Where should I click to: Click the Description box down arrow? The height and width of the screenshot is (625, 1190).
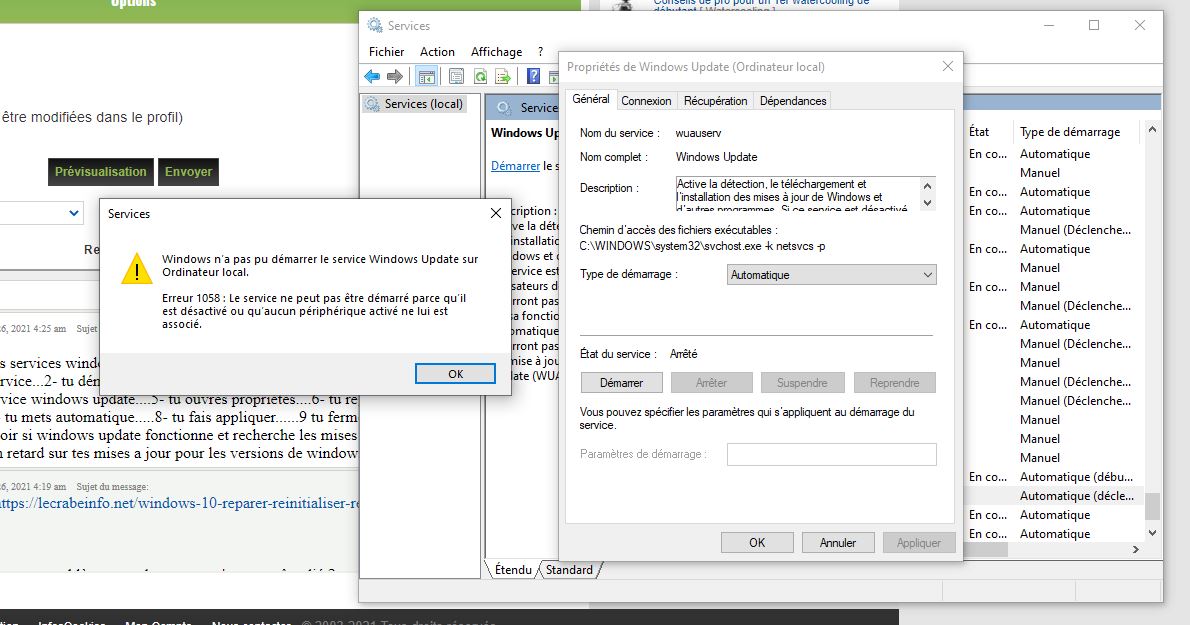click(927, 203)
